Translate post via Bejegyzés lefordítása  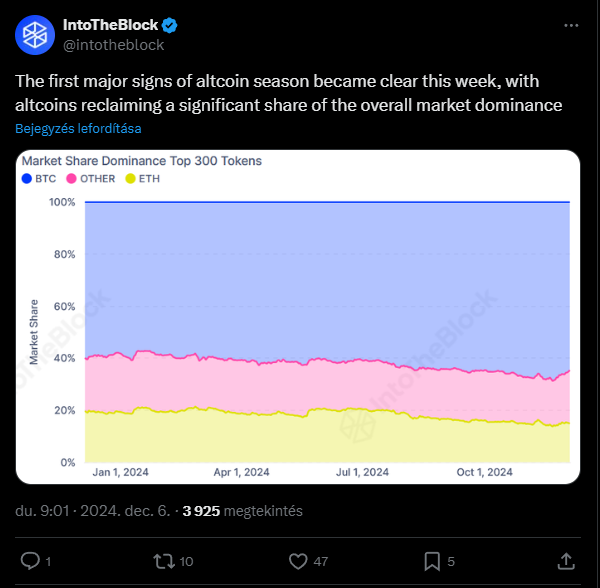coord(78,129)
